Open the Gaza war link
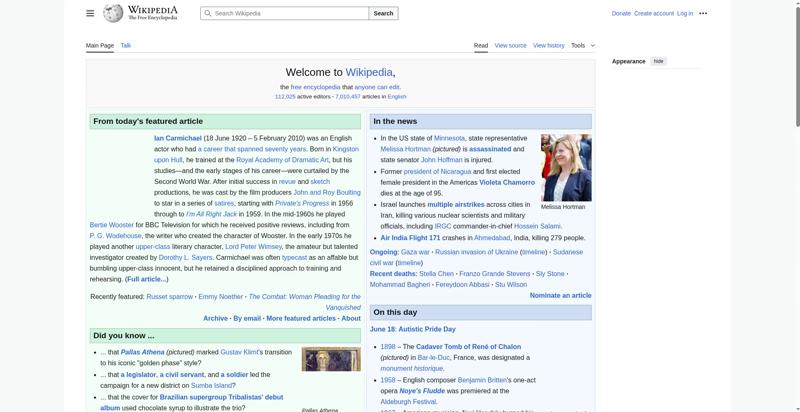 tap(415, 252)
